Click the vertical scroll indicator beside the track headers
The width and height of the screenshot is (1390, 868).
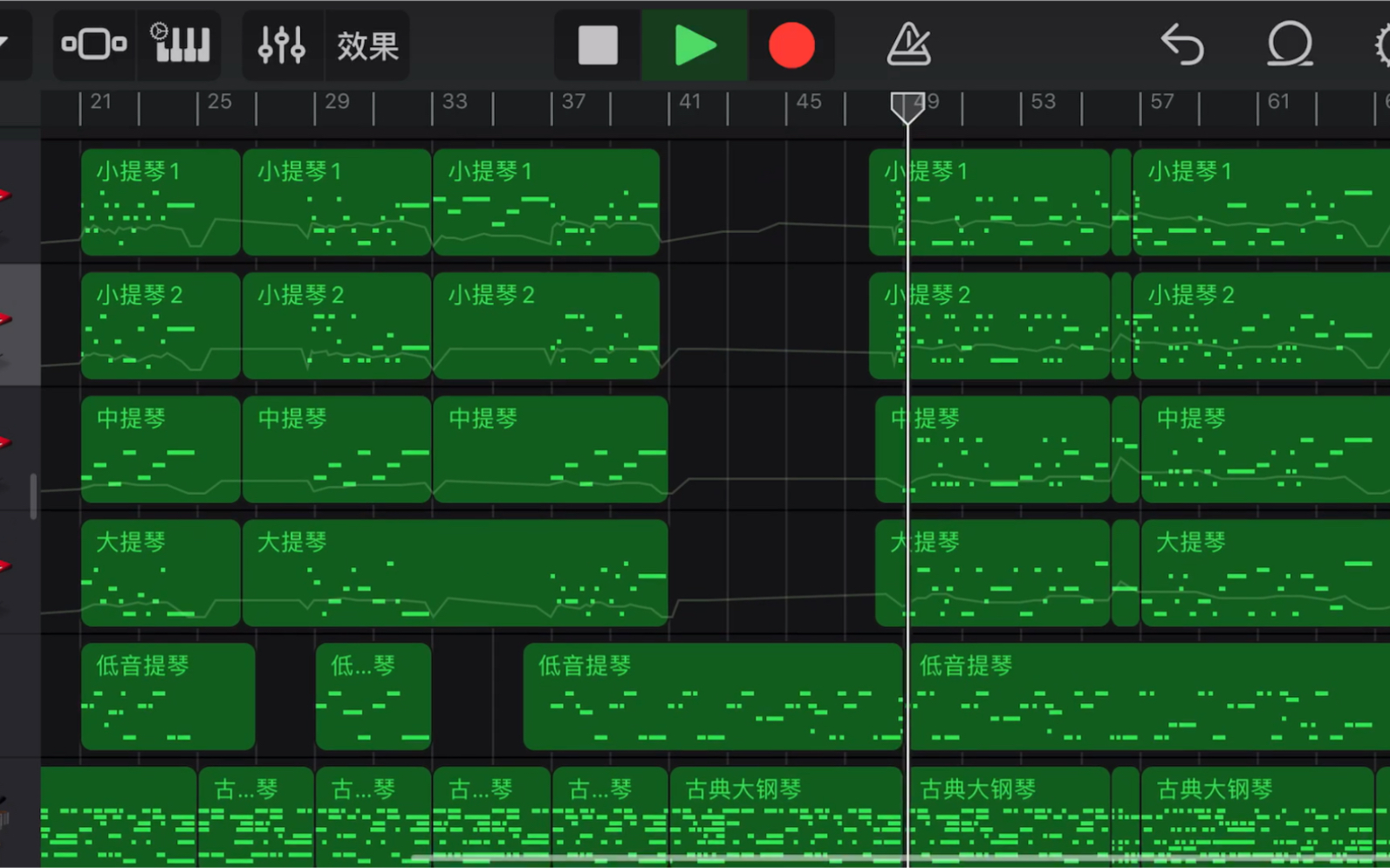[33, 496]
